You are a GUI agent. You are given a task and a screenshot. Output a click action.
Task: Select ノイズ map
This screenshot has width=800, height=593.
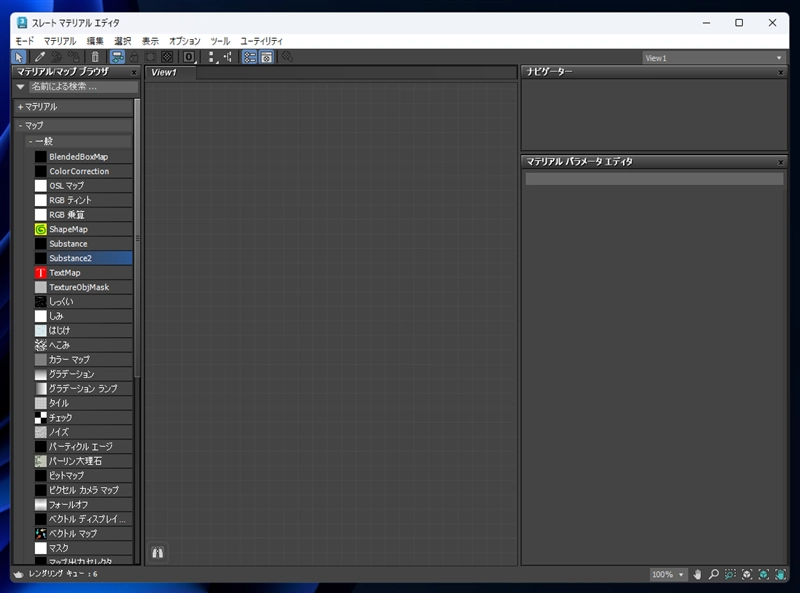point(83,432)
